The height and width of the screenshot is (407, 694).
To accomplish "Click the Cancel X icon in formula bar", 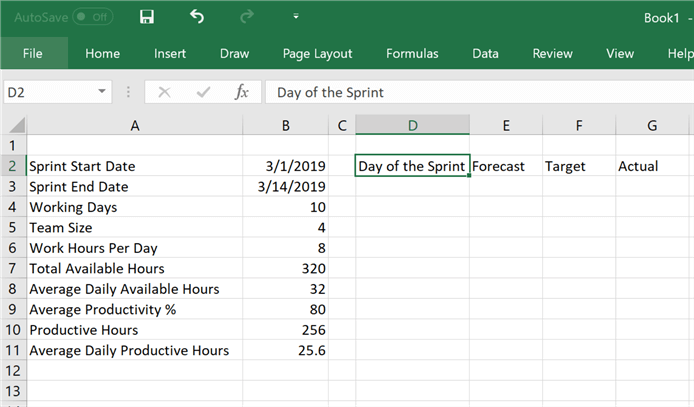I will click(x=164, y=92).
